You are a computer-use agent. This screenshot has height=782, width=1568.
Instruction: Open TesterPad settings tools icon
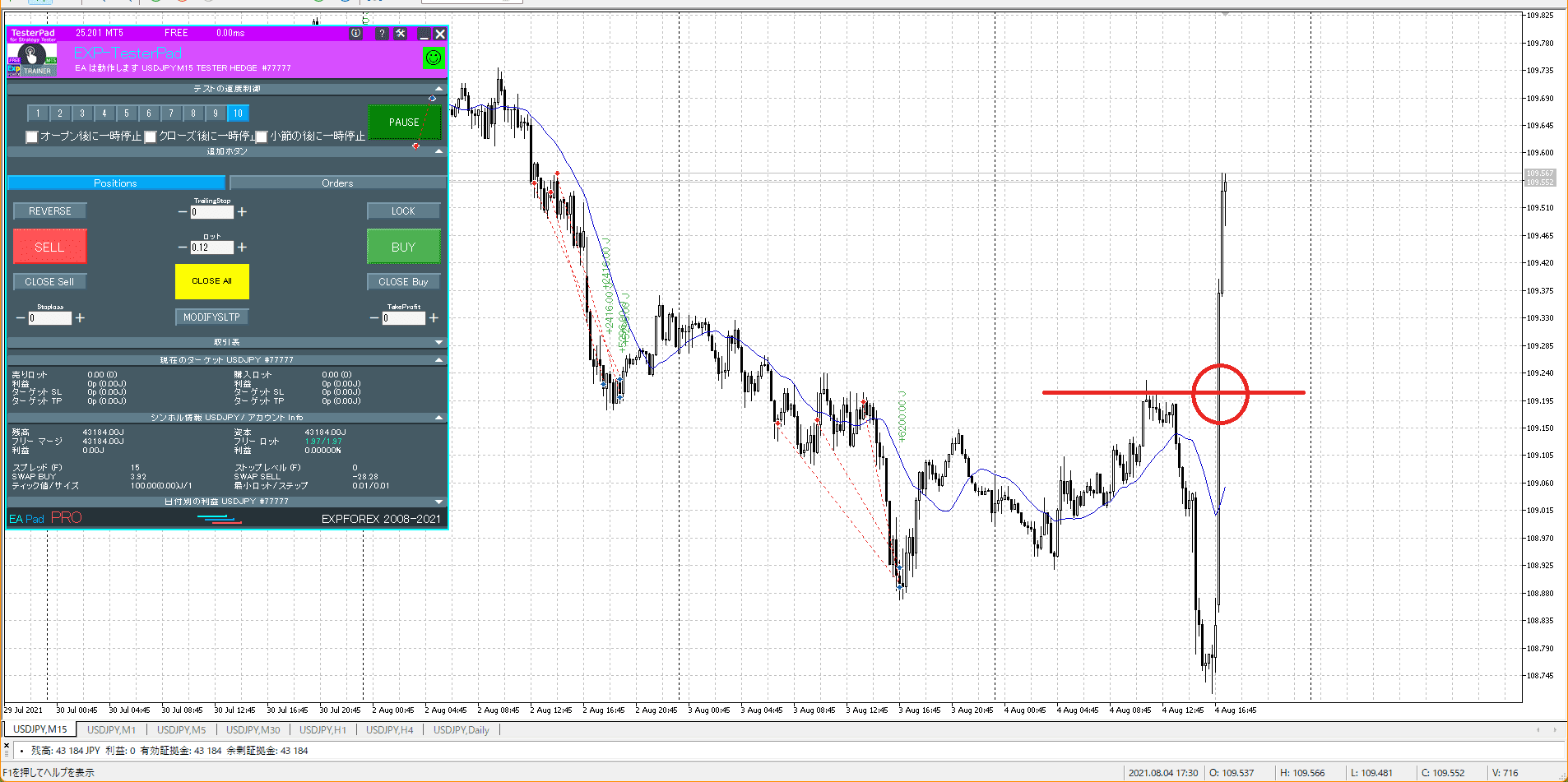[401, 34]
